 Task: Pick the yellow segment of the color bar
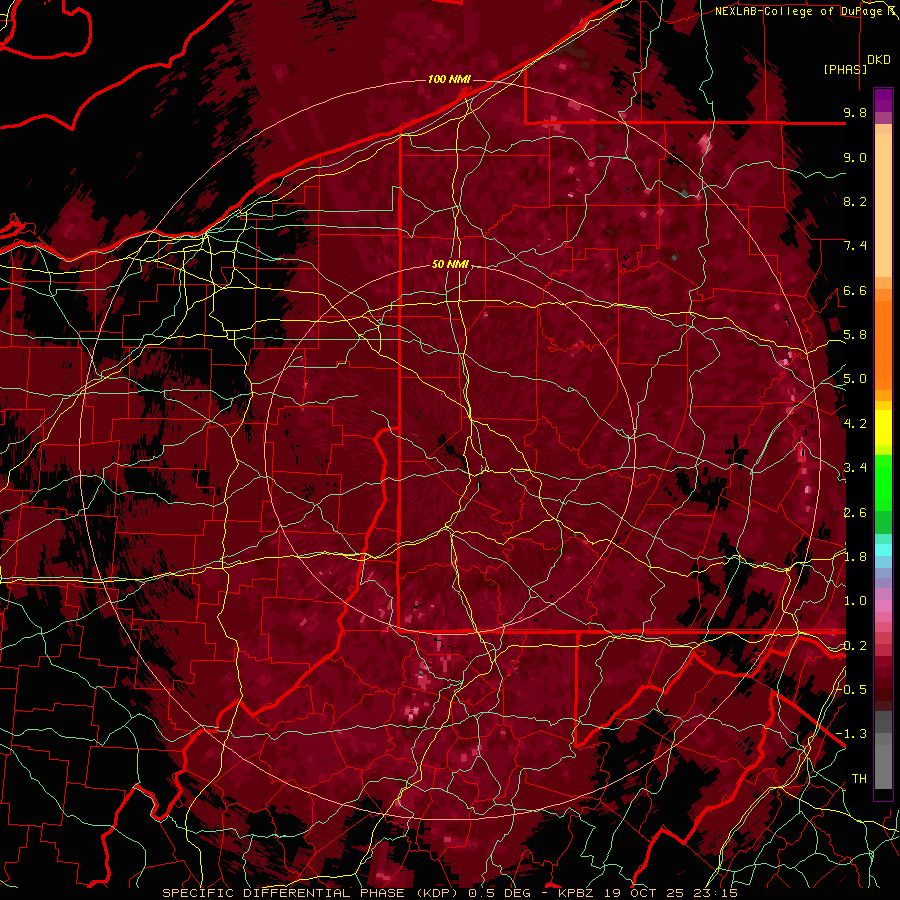click(883, 428)
